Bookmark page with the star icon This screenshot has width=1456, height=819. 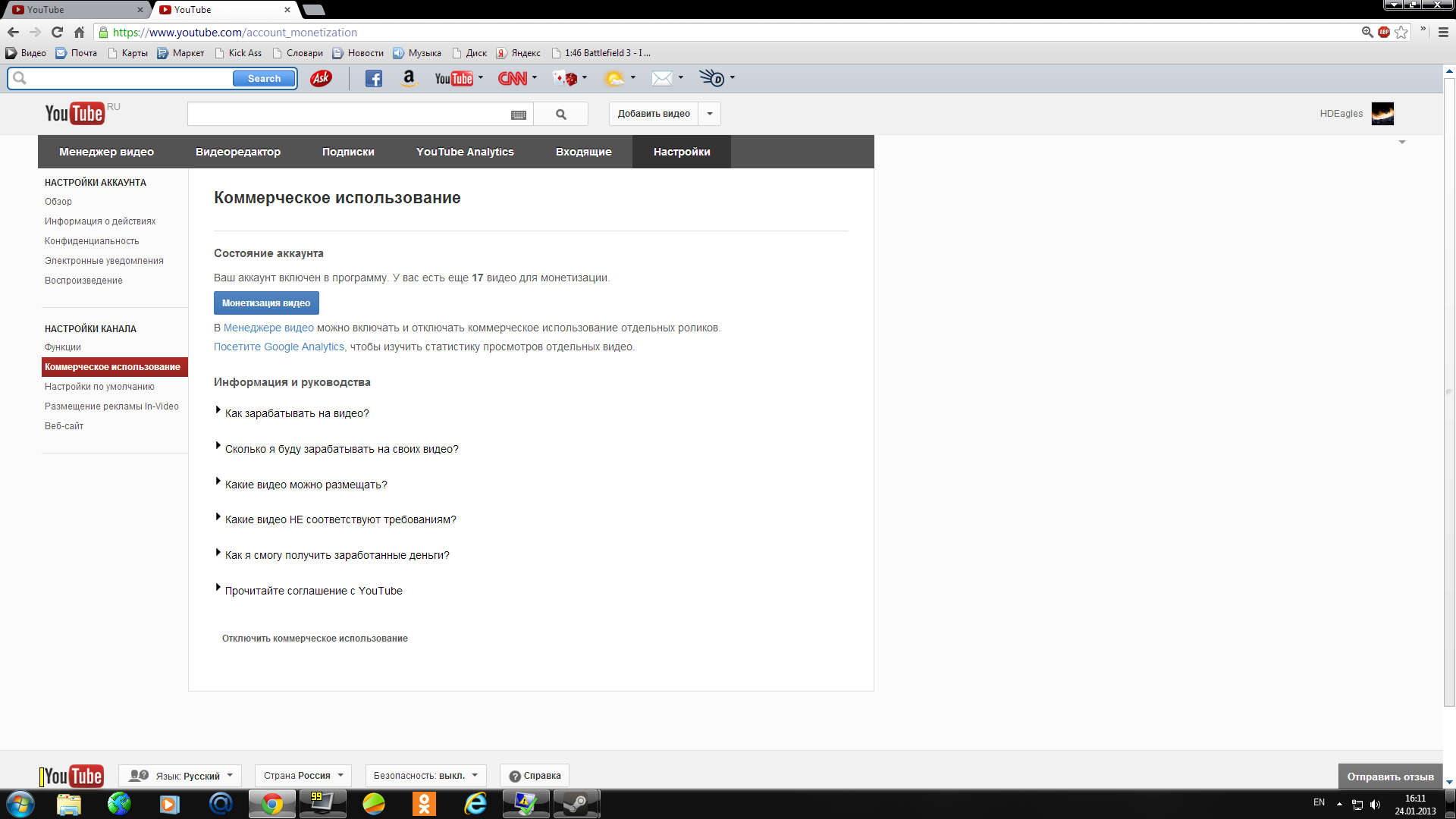[x=1401, y=33]
